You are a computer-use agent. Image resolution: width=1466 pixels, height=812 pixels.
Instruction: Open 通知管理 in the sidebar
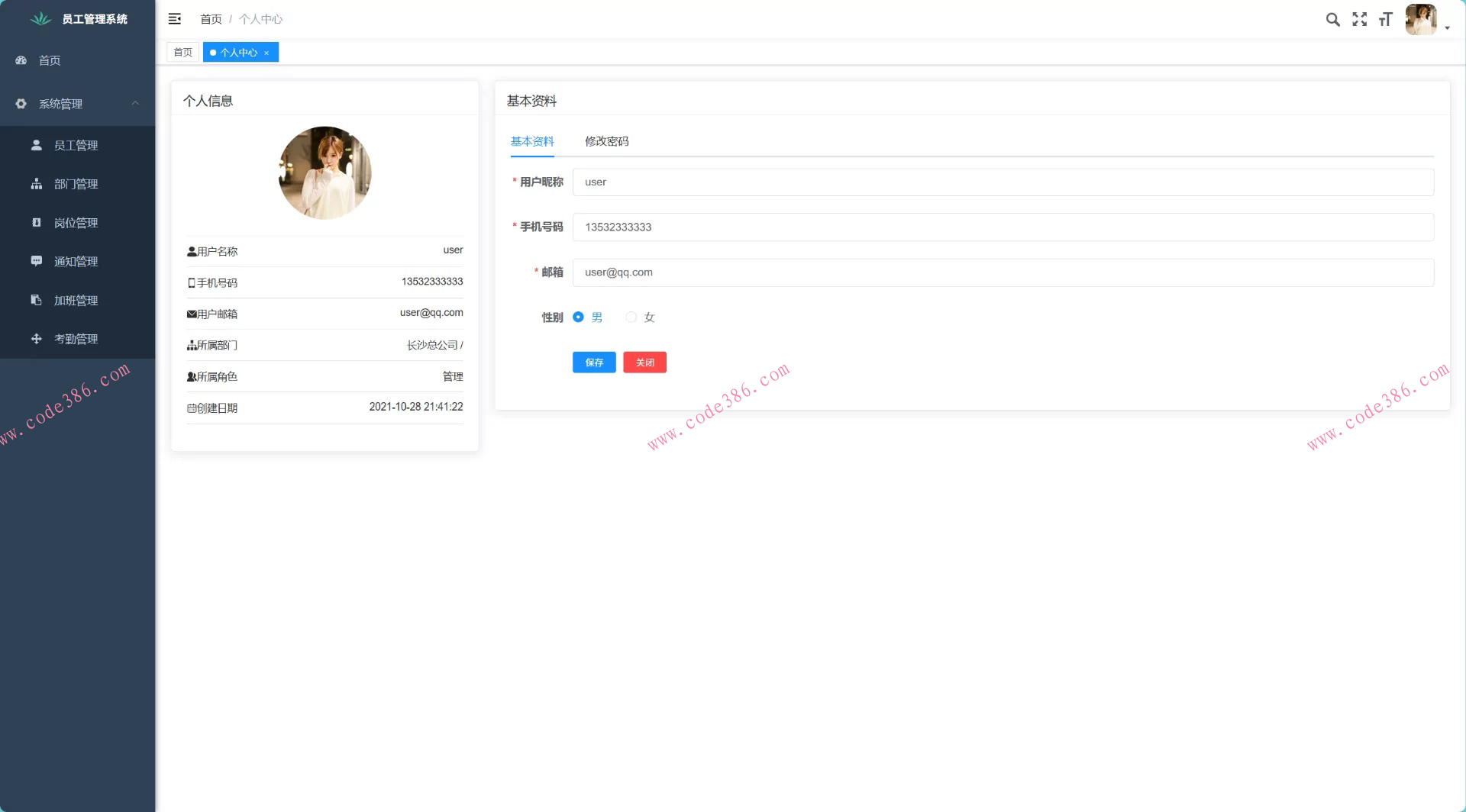[77, 261]
